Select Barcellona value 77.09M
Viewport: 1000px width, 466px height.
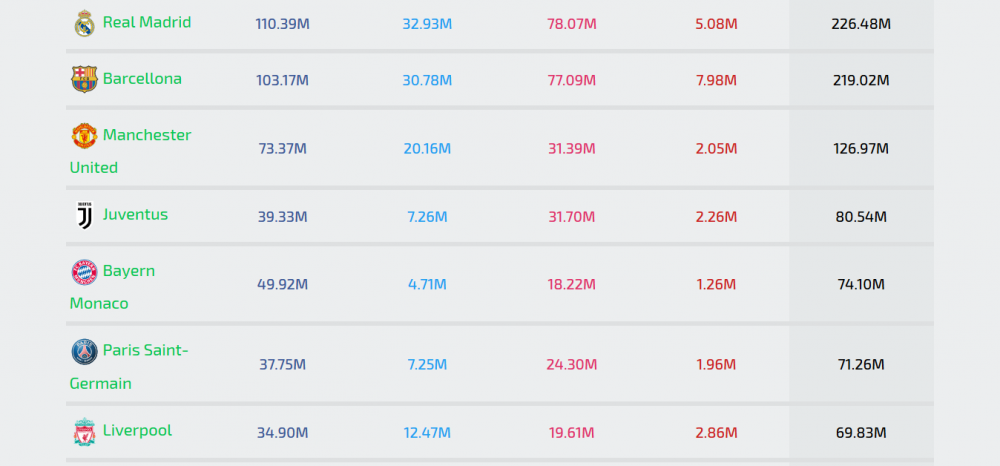[571, 80]
